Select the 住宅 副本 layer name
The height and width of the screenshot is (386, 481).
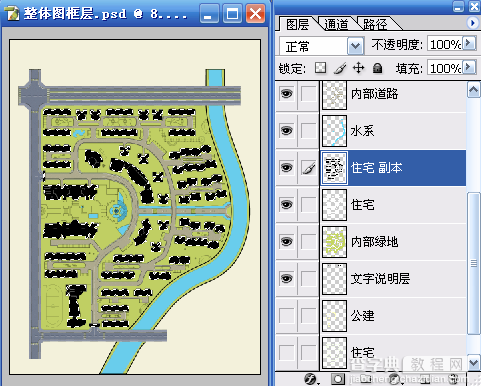click(377, 168)
